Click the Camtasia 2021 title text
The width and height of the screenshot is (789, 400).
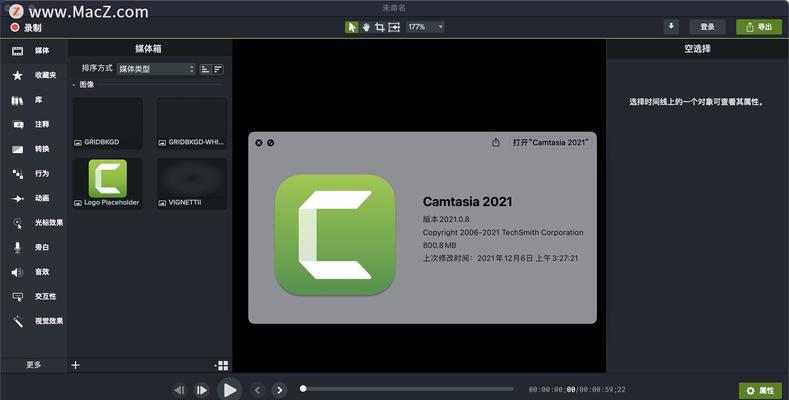click(467, 202)
